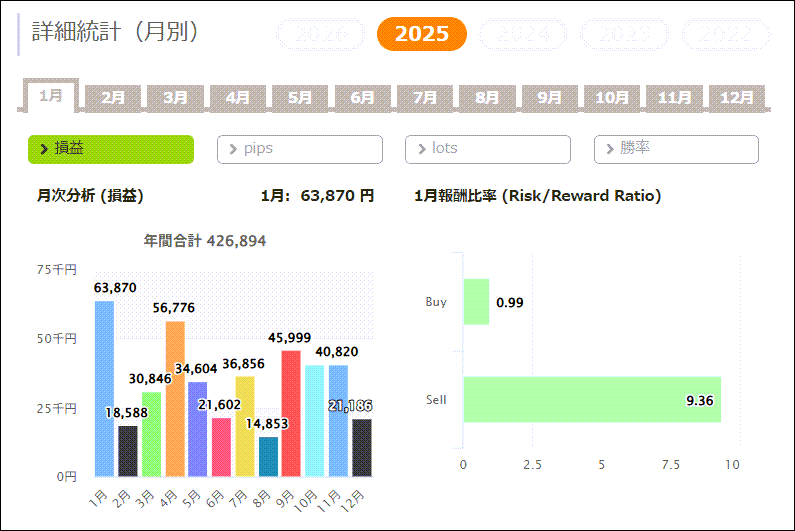This screenshot has height=531, width=795.
Task: Click the teal August bar 14,853
Action: 268,457
